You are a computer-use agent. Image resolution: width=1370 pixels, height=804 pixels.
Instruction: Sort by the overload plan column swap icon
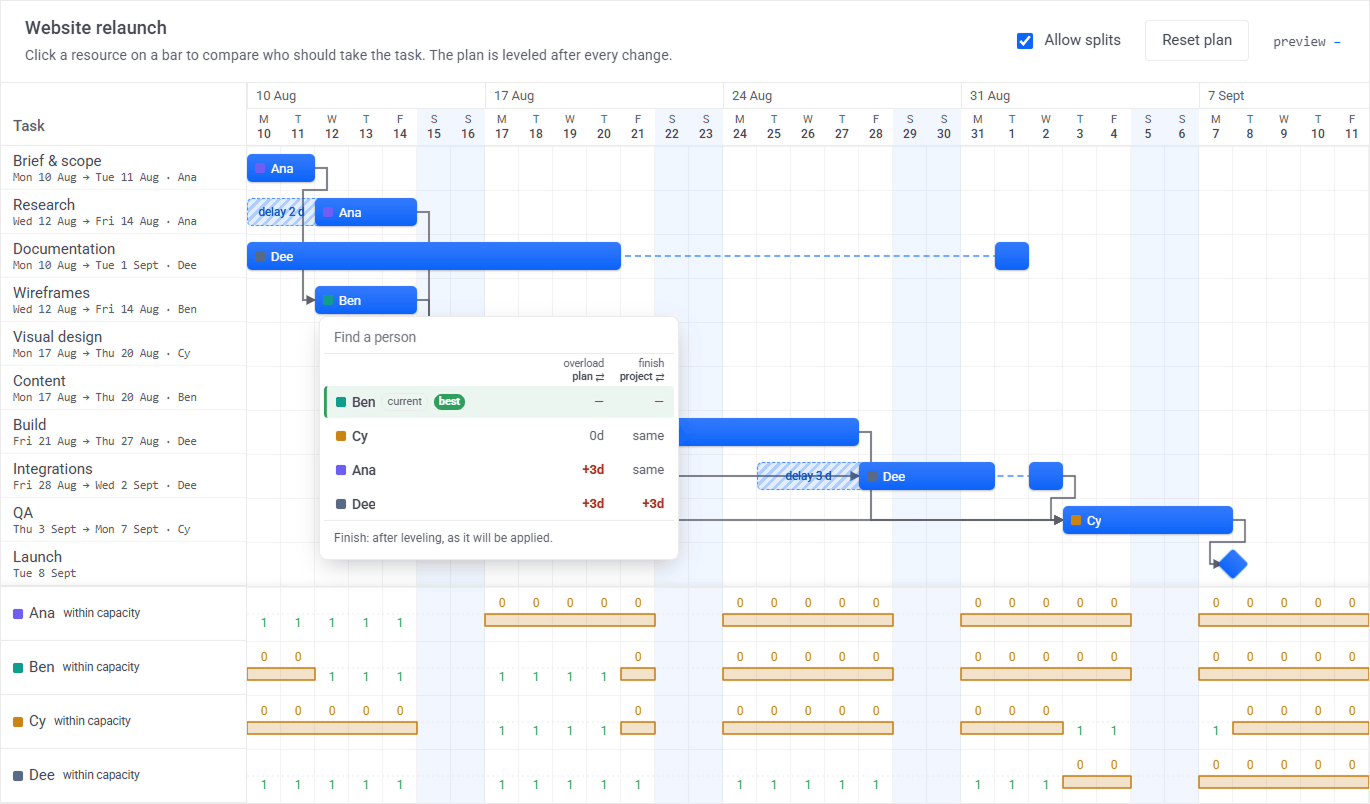(599, 377)
